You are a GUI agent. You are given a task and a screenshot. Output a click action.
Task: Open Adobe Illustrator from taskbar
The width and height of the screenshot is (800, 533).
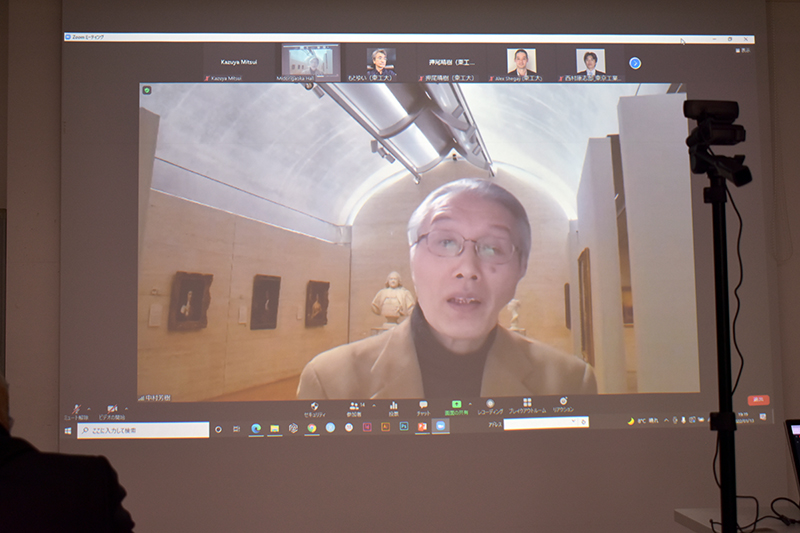coord(385,426)
